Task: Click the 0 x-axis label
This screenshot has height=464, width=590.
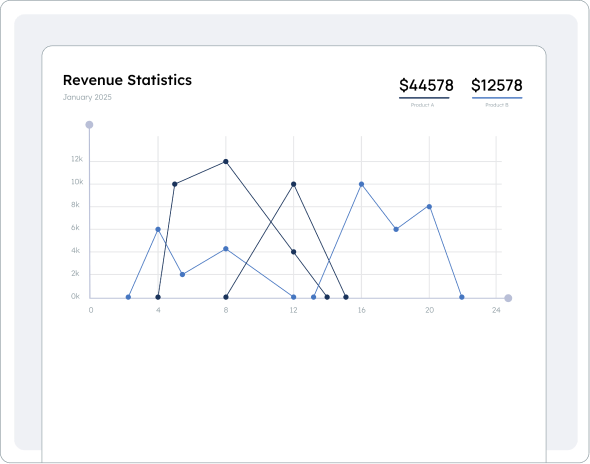Action: tap(91, 310)
